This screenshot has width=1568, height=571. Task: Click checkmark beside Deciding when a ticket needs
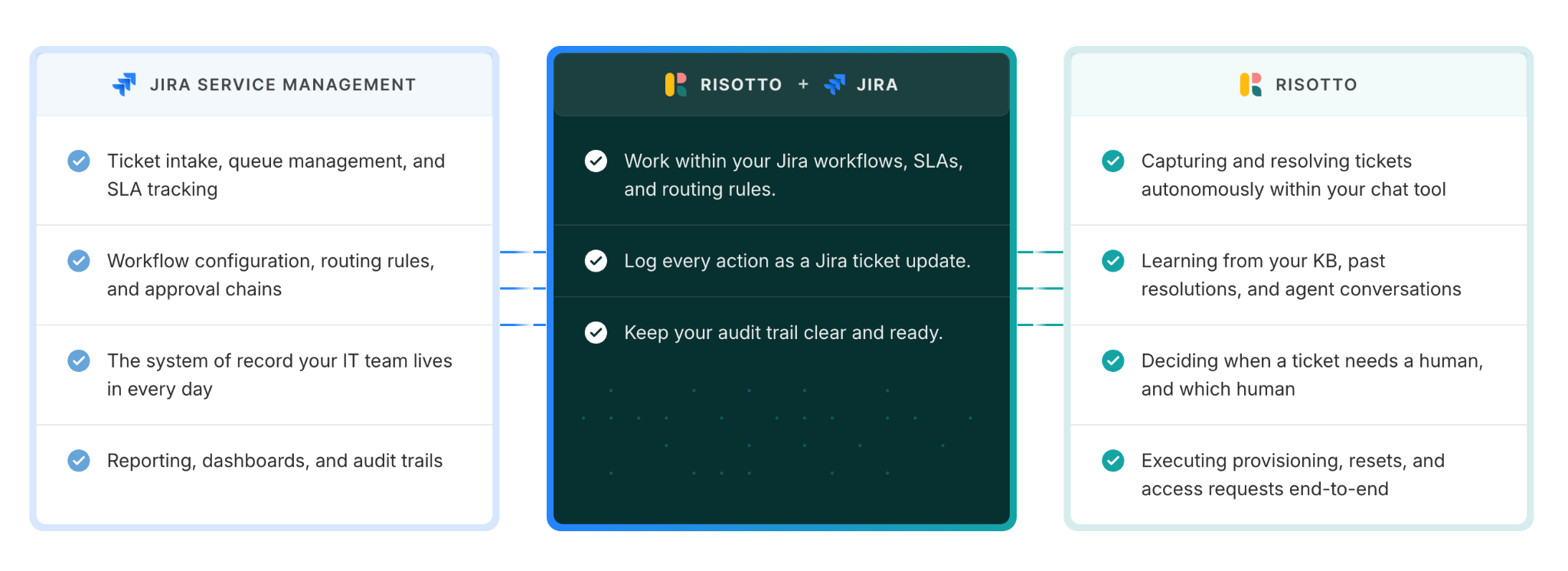[x=1113, y=361]
